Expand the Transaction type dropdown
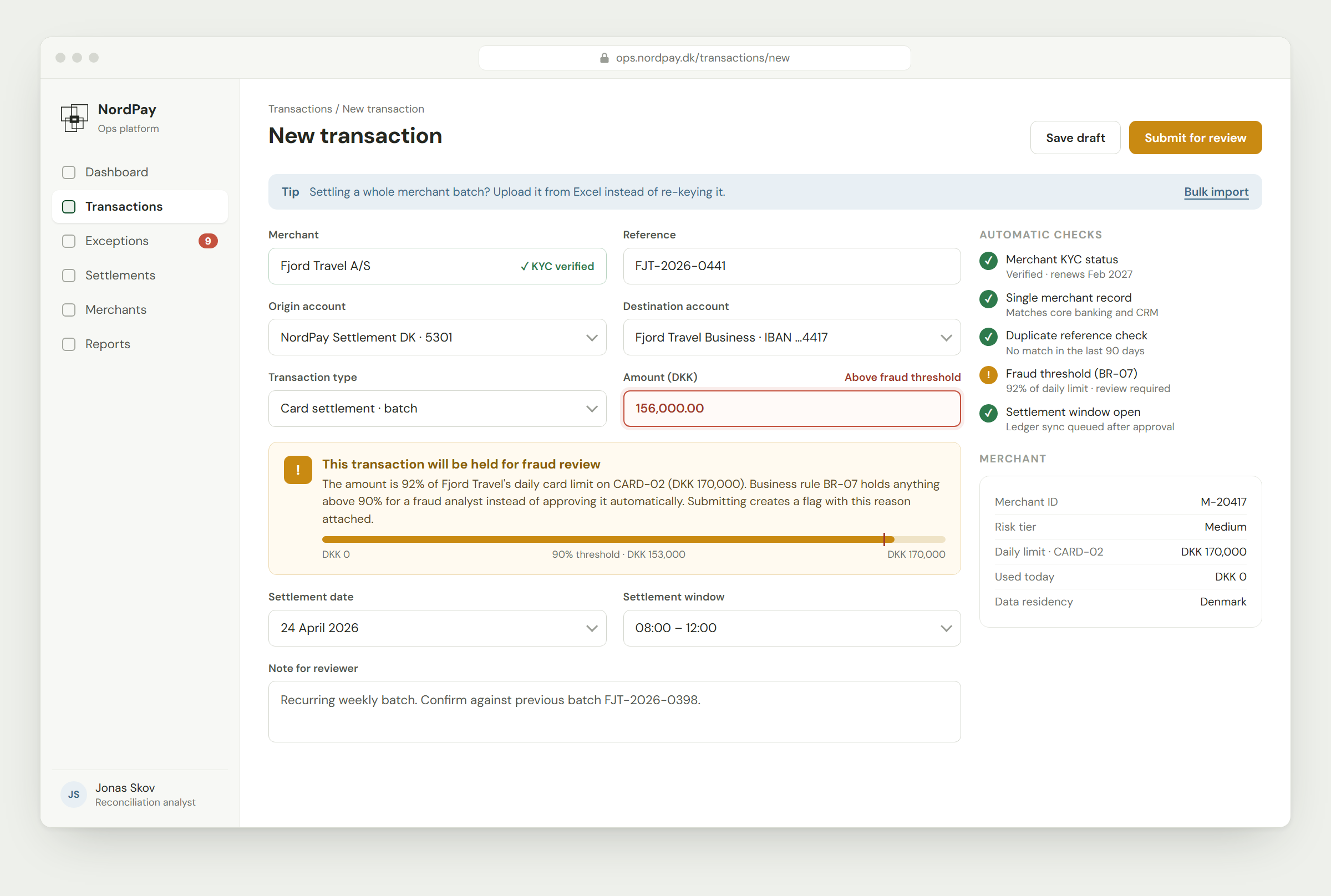The image size is (1331, 896). 437,409
